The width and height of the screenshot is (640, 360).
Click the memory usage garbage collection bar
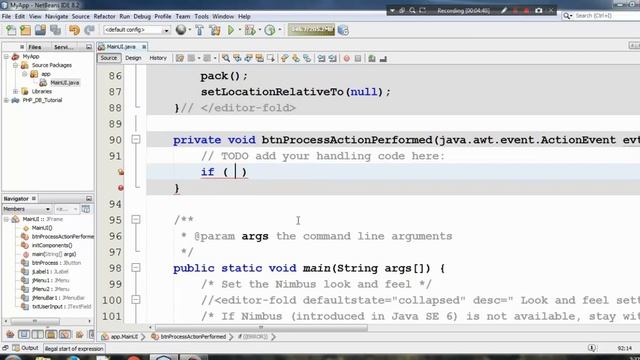(x=311, y=30)
